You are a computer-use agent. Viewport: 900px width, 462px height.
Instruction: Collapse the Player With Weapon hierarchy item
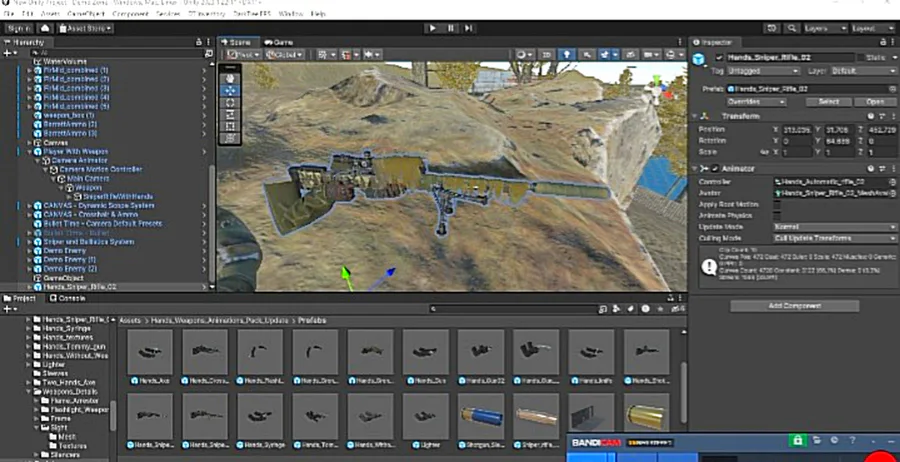pyautogui.click(x=30, y=152)
